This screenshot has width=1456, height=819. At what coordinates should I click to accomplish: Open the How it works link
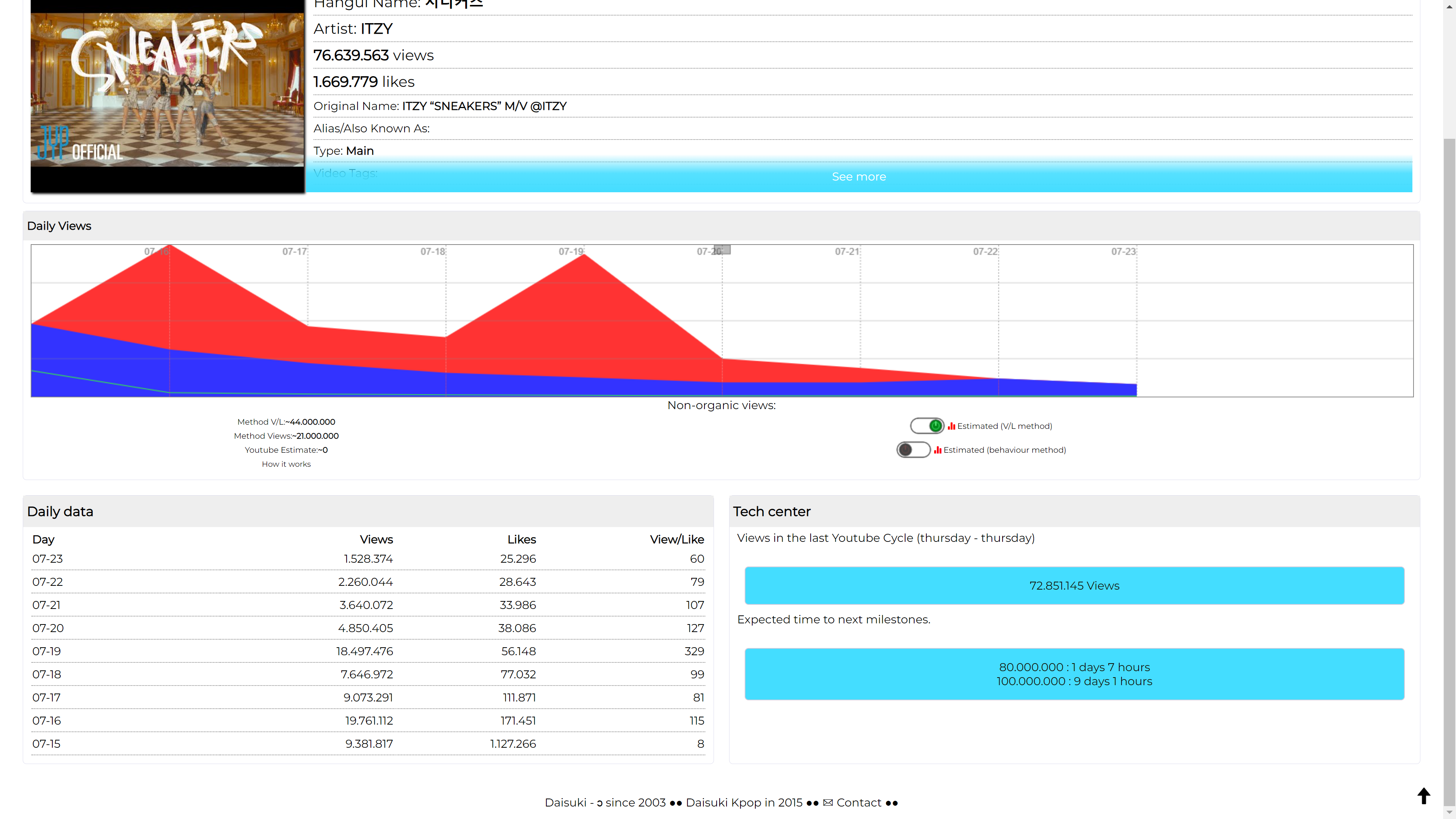tap(286, 464)
